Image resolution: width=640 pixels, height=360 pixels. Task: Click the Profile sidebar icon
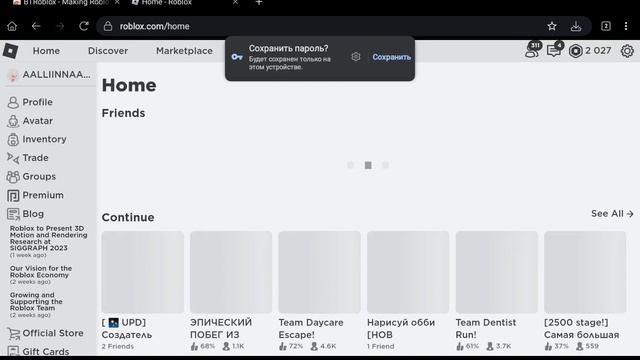coord(13,102)
